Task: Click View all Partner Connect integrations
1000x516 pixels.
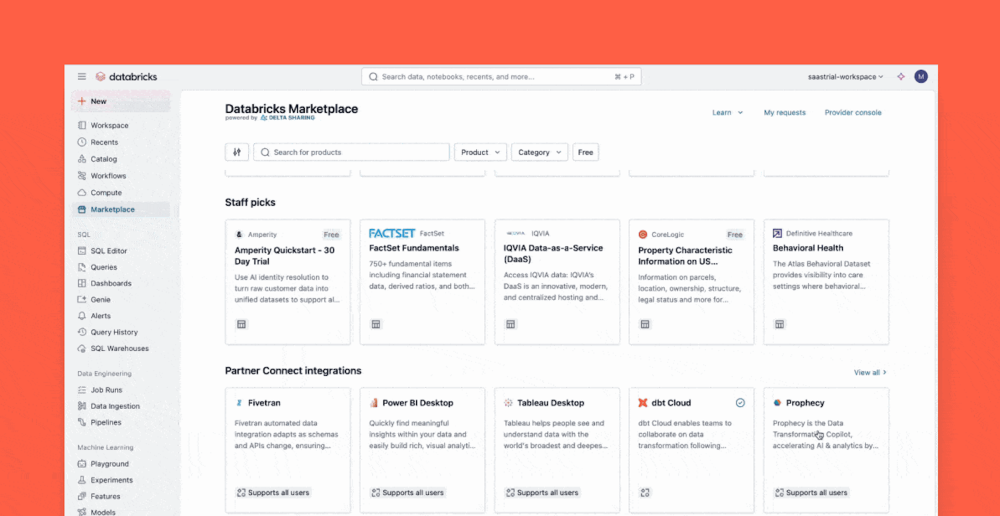Action: point(870,372)
